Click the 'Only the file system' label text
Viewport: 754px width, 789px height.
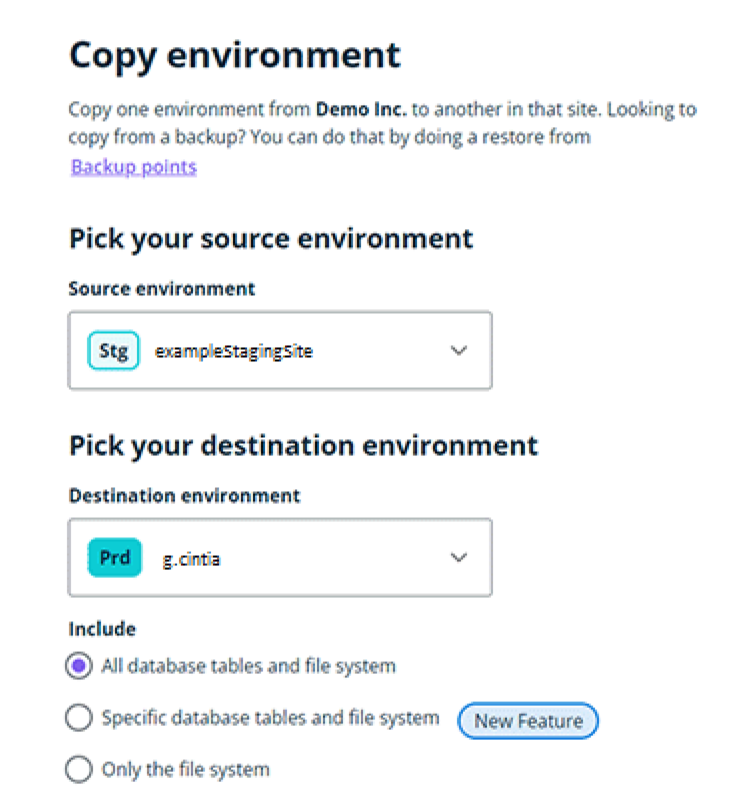(185, 770)
